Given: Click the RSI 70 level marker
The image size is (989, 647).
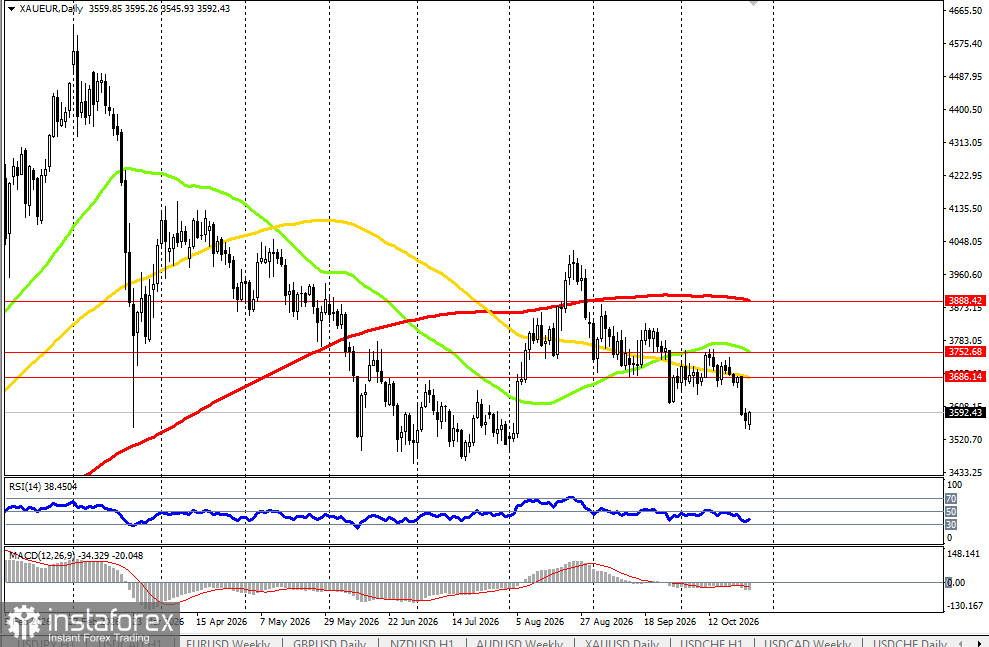Looking at the screenshot, I should point(951,499).
